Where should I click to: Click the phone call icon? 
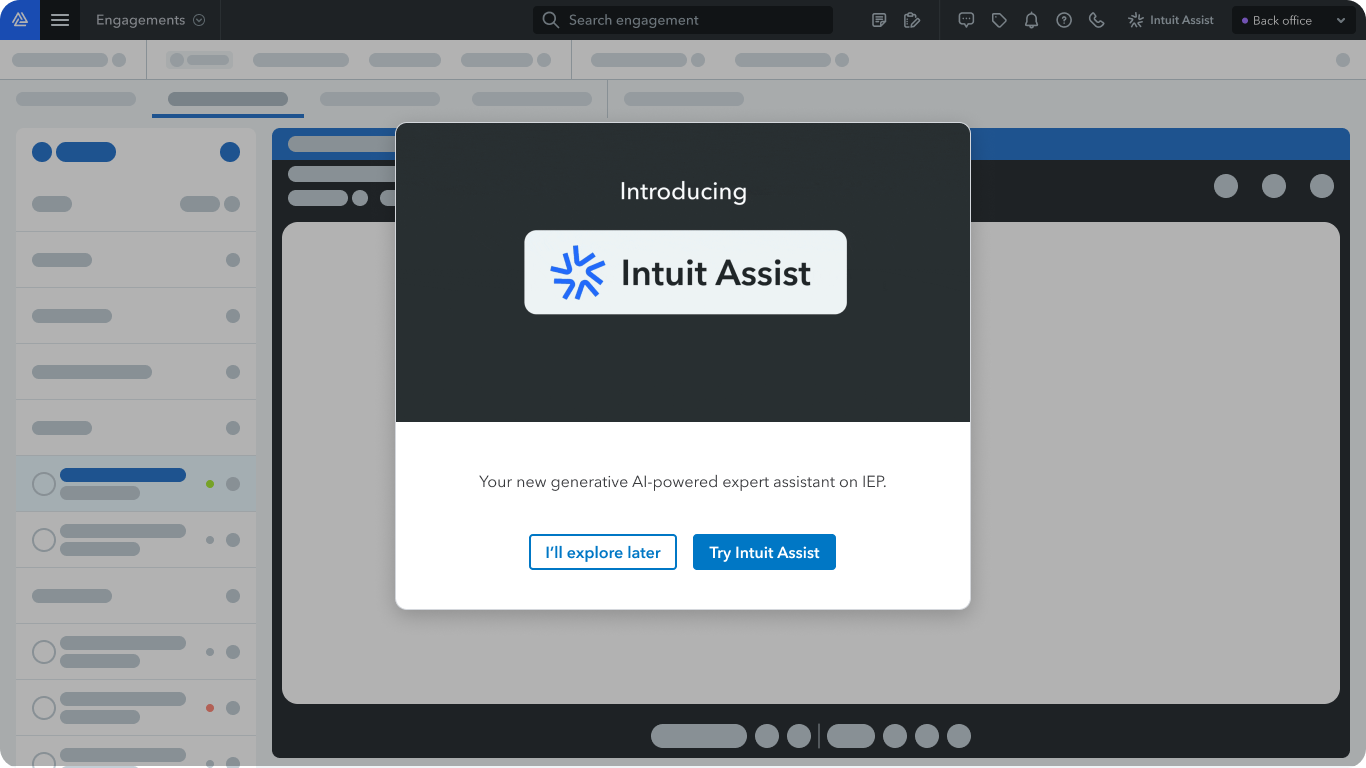(x=1097, y=20)
